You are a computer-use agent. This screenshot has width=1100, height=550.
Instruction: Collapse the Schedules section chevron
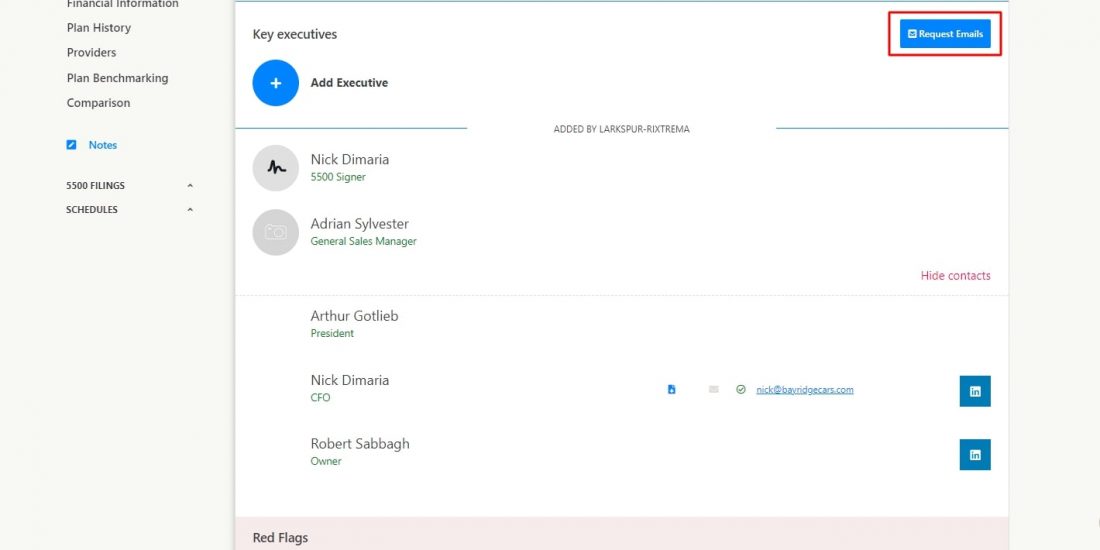190,210
